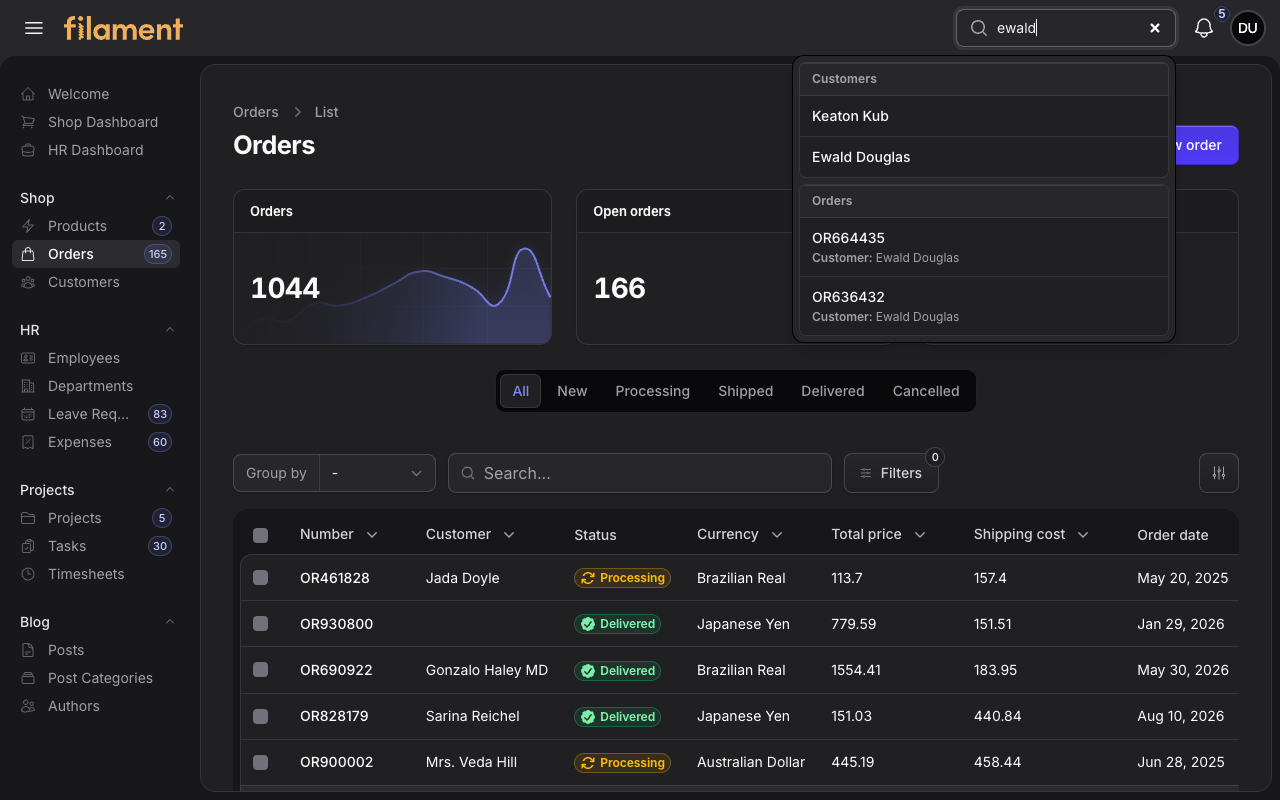
Task: Click the Posts document icon
Action: [x=28, y=650]
